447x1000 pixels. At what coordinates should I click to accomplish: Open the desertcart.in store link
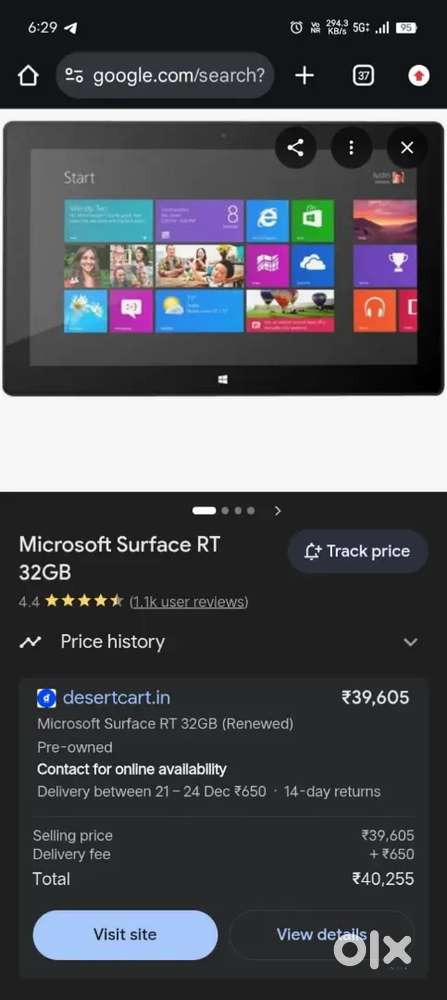[116, 698]
